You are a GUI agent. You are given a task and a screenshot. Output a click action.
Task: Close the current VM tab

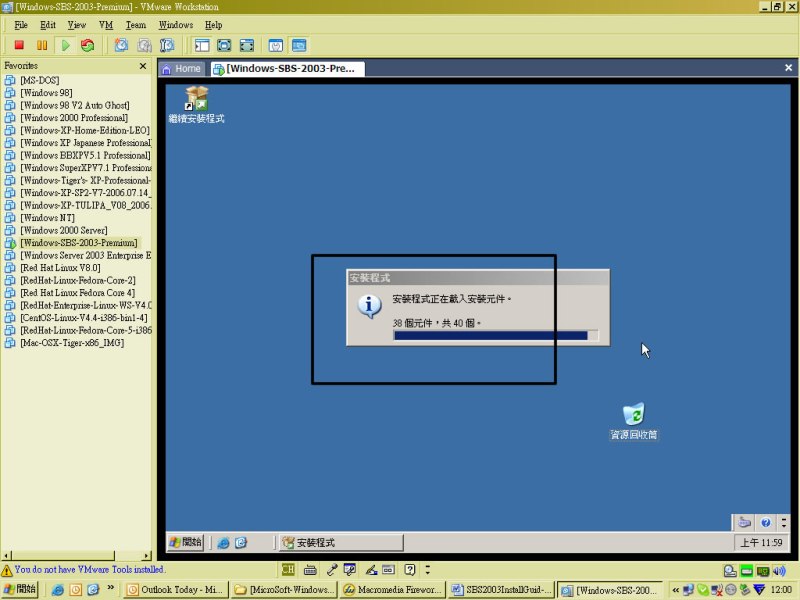(x=788, y=68)
